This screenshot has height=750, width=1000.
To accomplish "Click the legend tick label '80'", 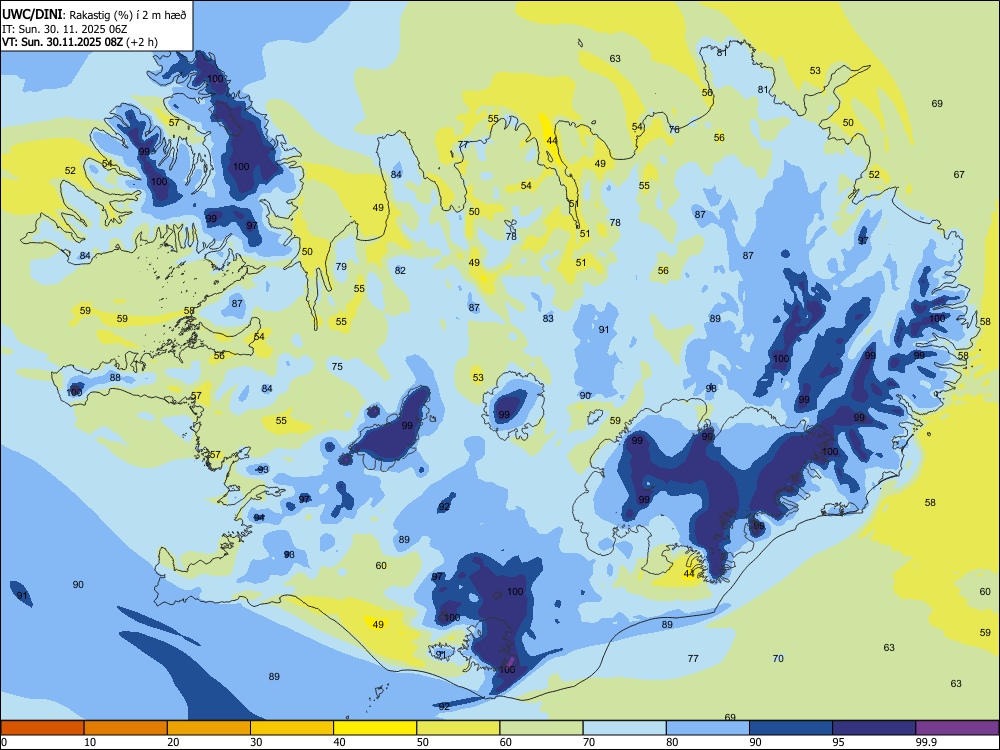I will click(672, 742).
